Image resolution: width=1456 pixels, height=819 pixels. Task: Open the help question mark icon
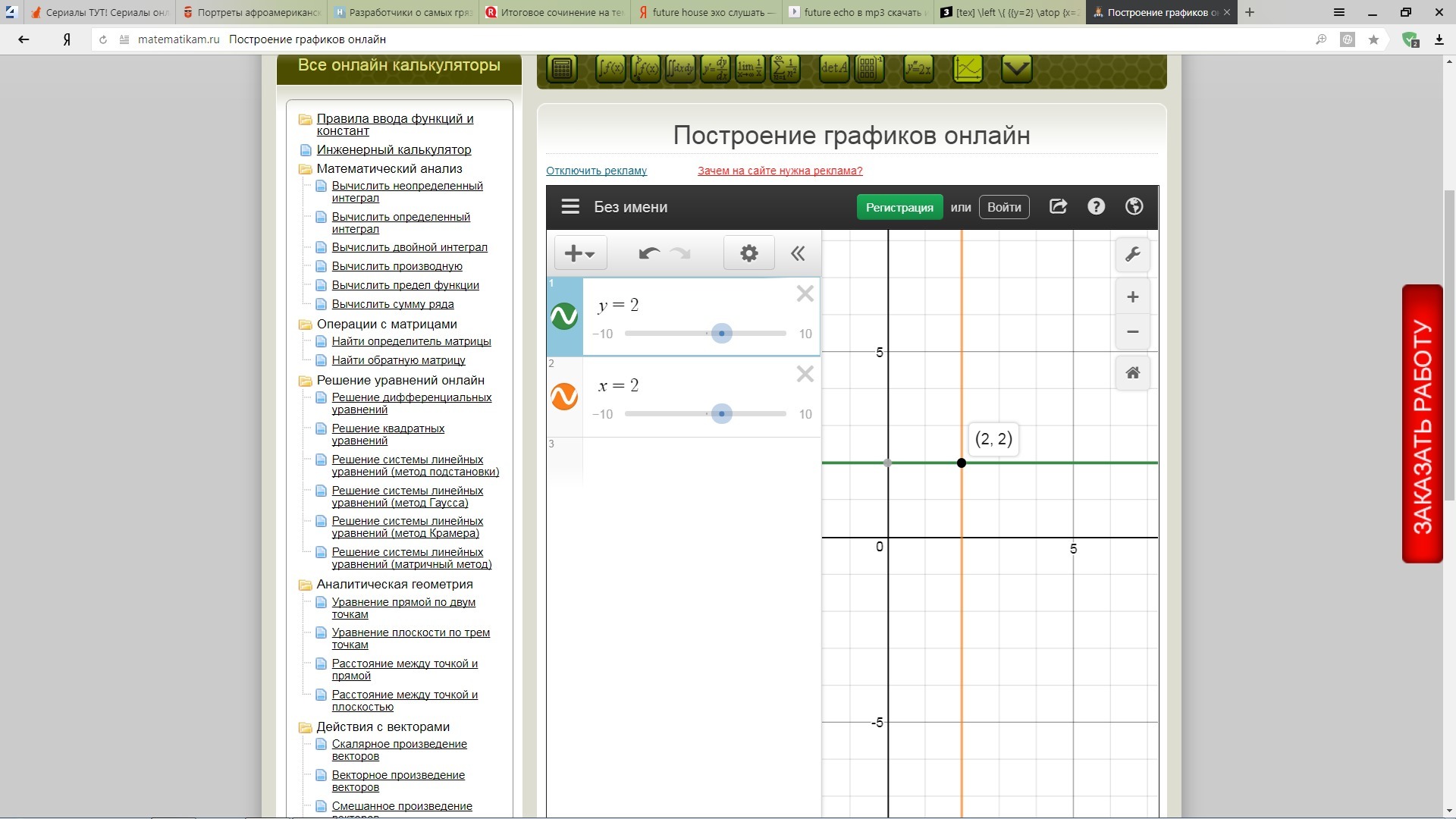pos(1096,206)
